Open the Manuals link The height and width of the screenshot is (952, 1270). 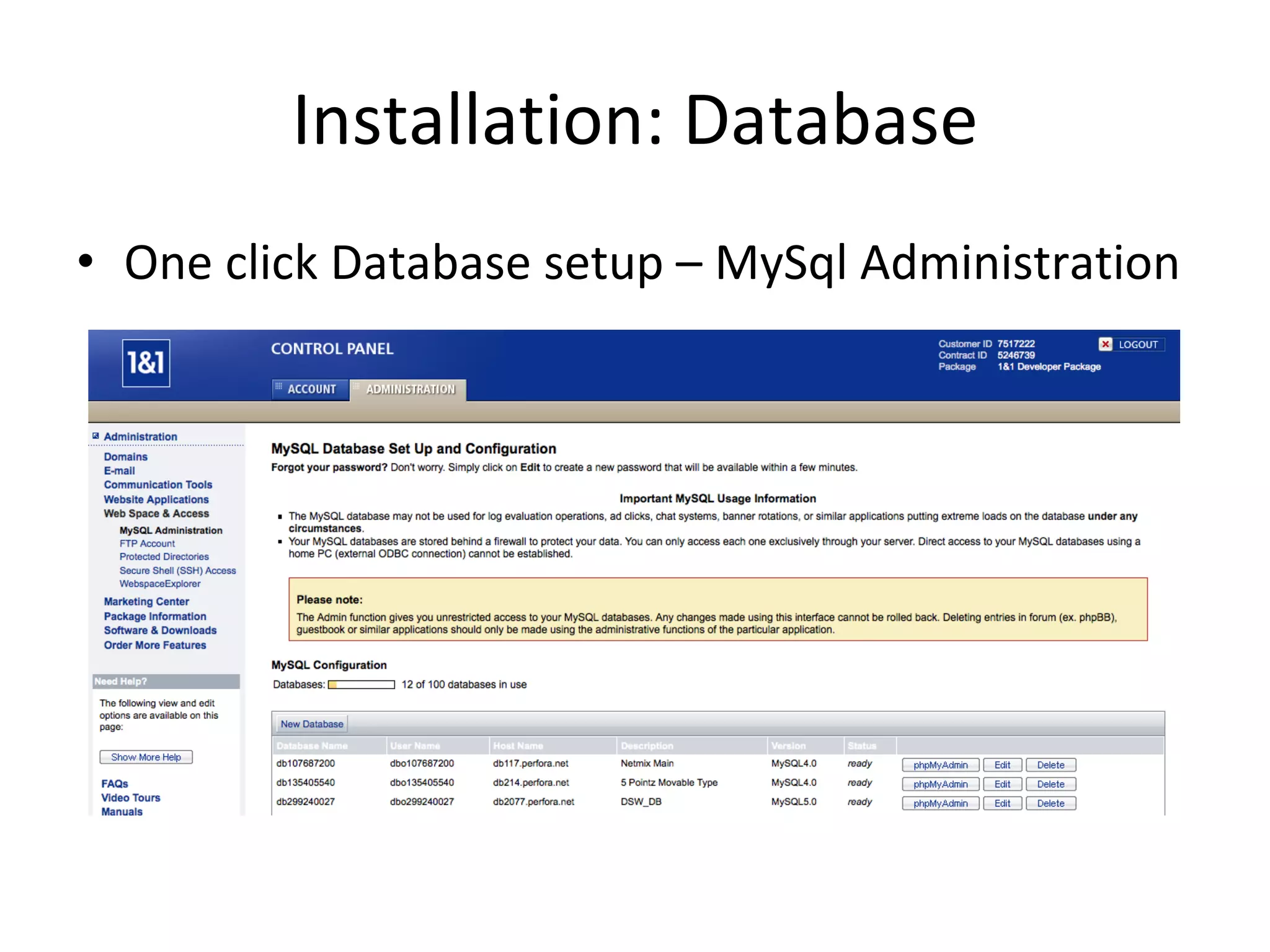tap(122, 812)
